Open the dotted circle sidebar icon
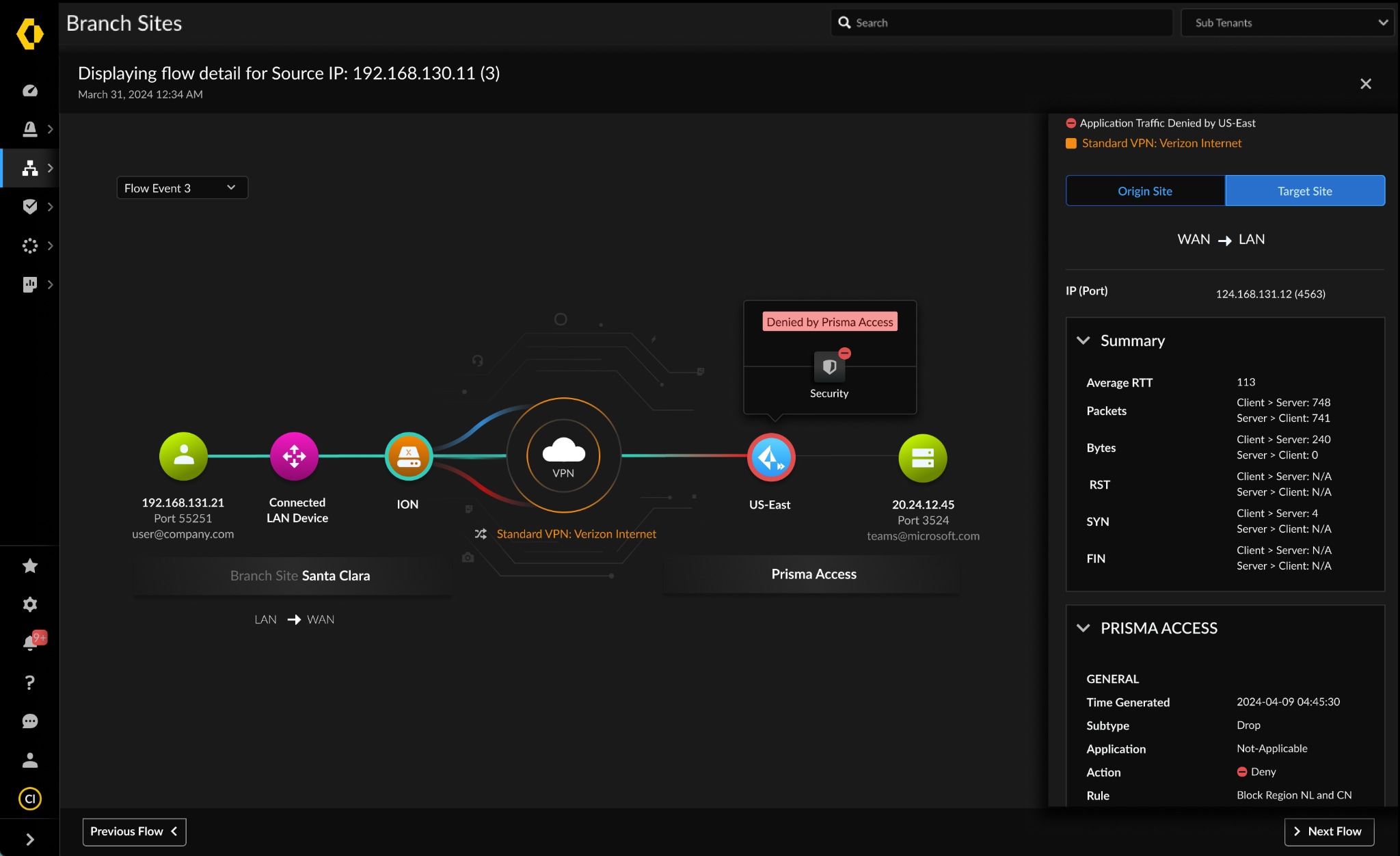This screenshot has width=1400, height=856. pos(29,245)
